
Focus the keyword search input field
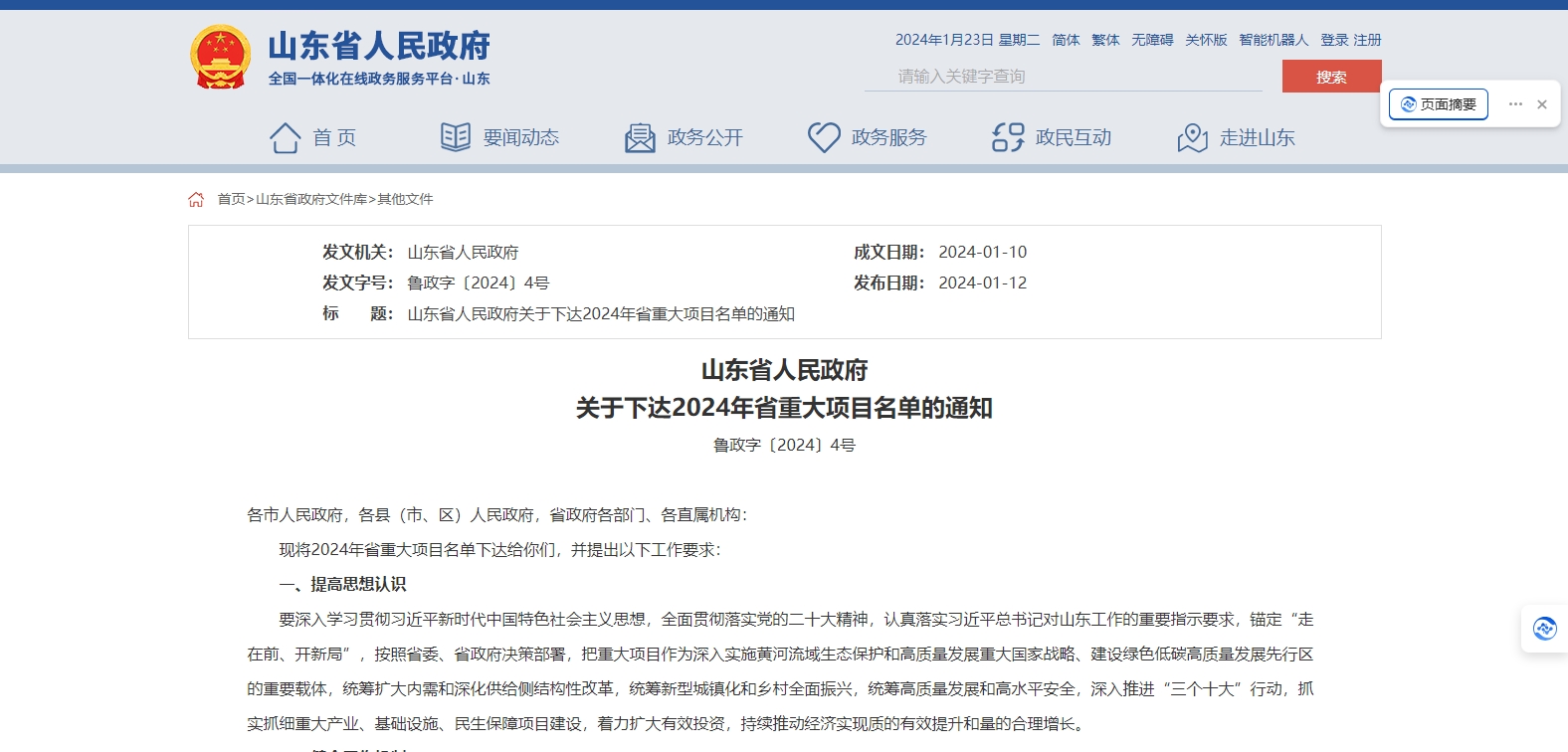click(1063, 77)
